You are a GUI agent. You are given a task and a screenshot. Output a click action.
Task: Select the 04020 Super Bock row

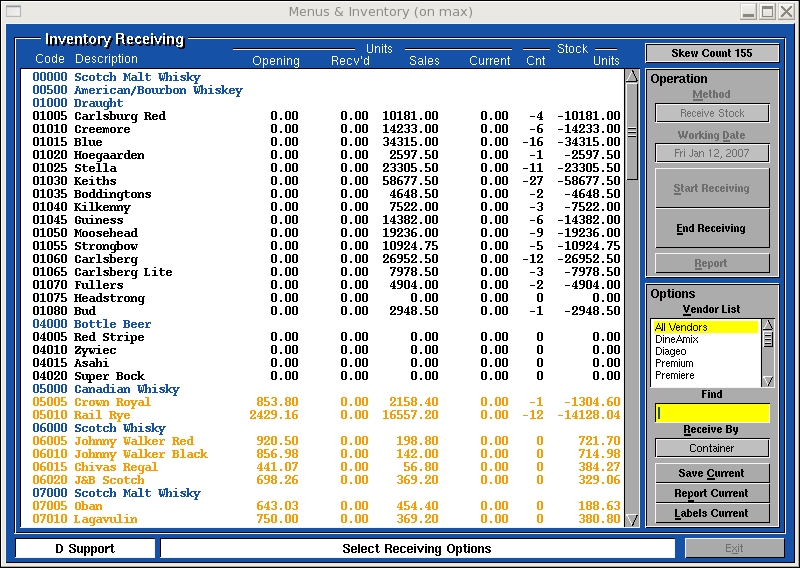coord(322,377)
